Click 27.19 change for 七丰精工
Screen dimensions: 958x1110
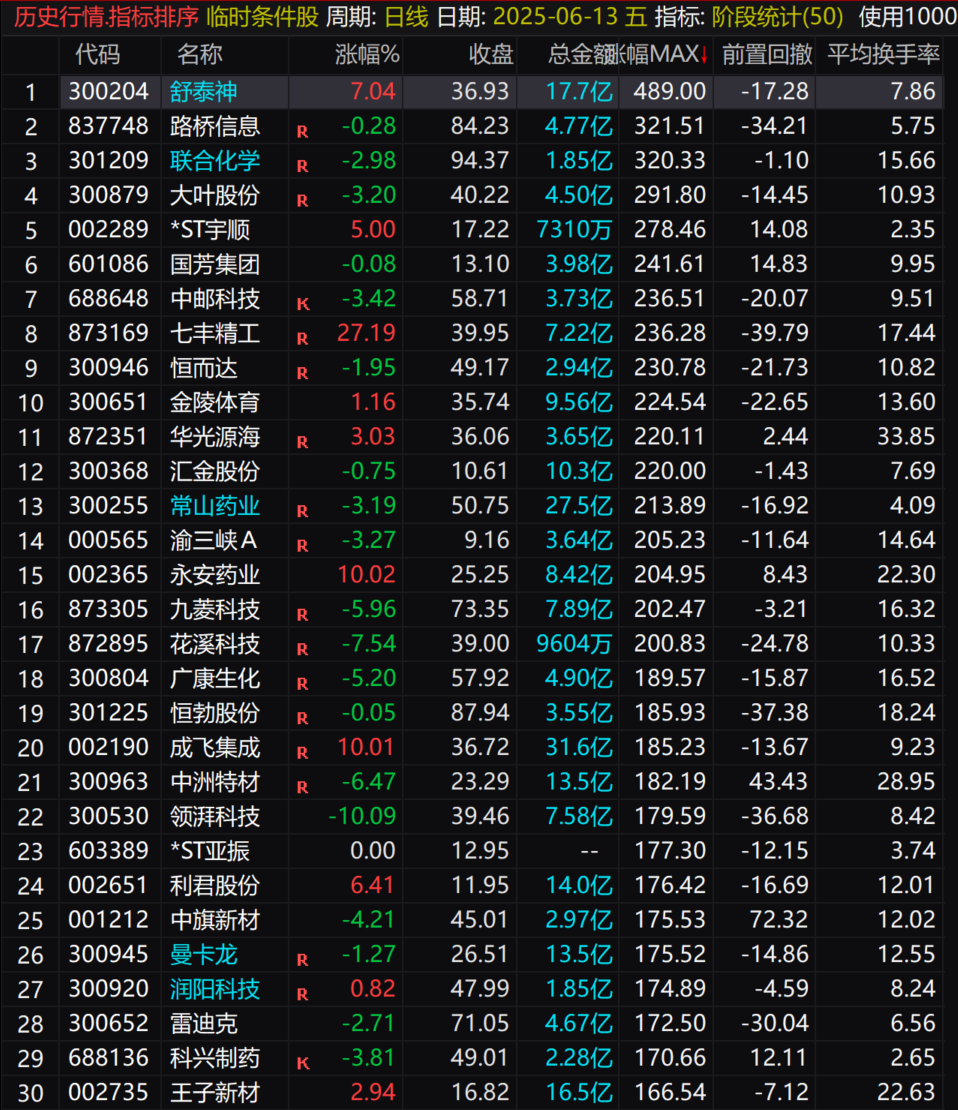pos(366,333)
